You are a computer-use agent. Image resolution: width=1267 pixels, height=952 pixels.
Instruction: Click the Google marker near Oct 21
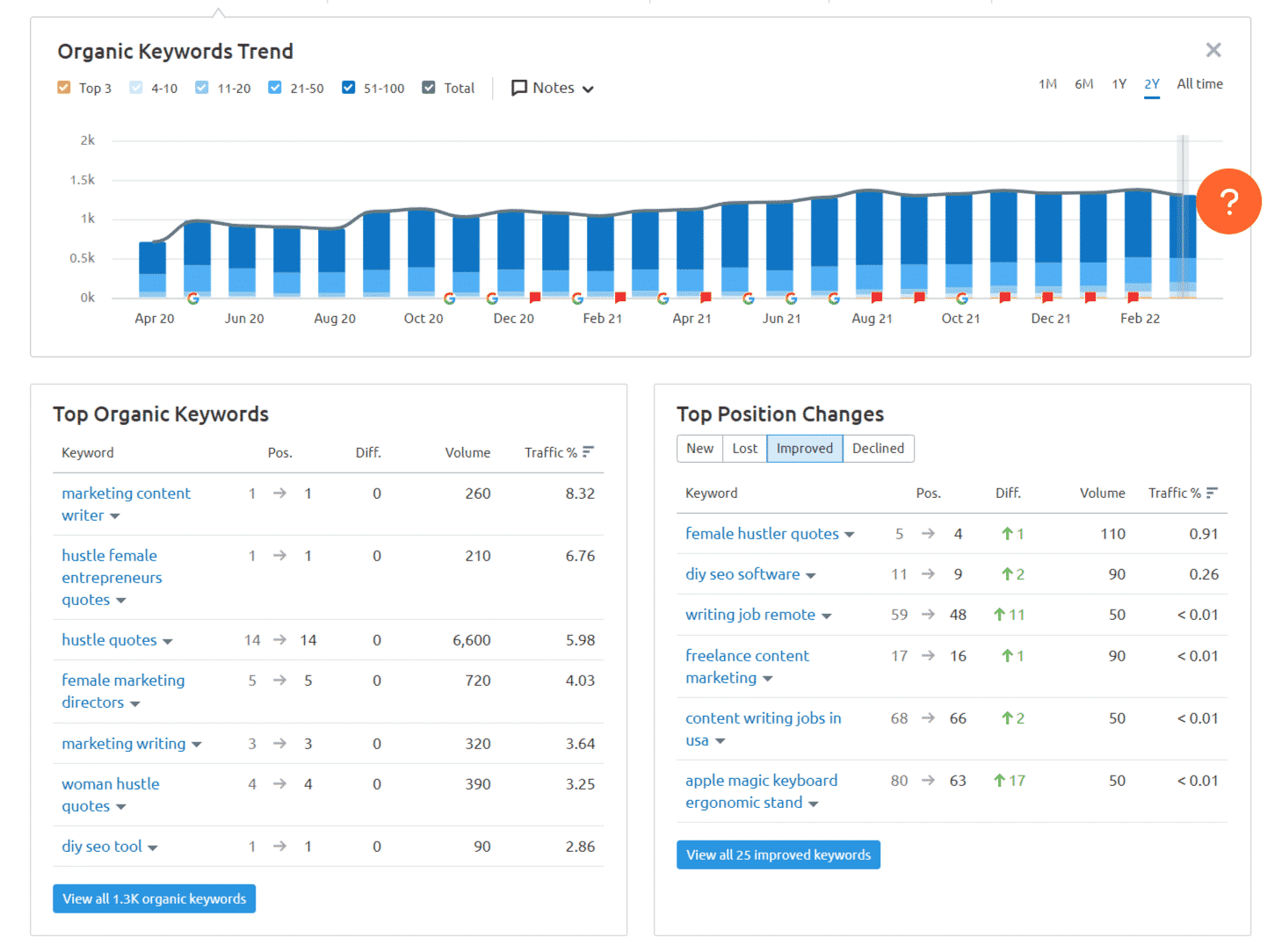click(962, 299)
